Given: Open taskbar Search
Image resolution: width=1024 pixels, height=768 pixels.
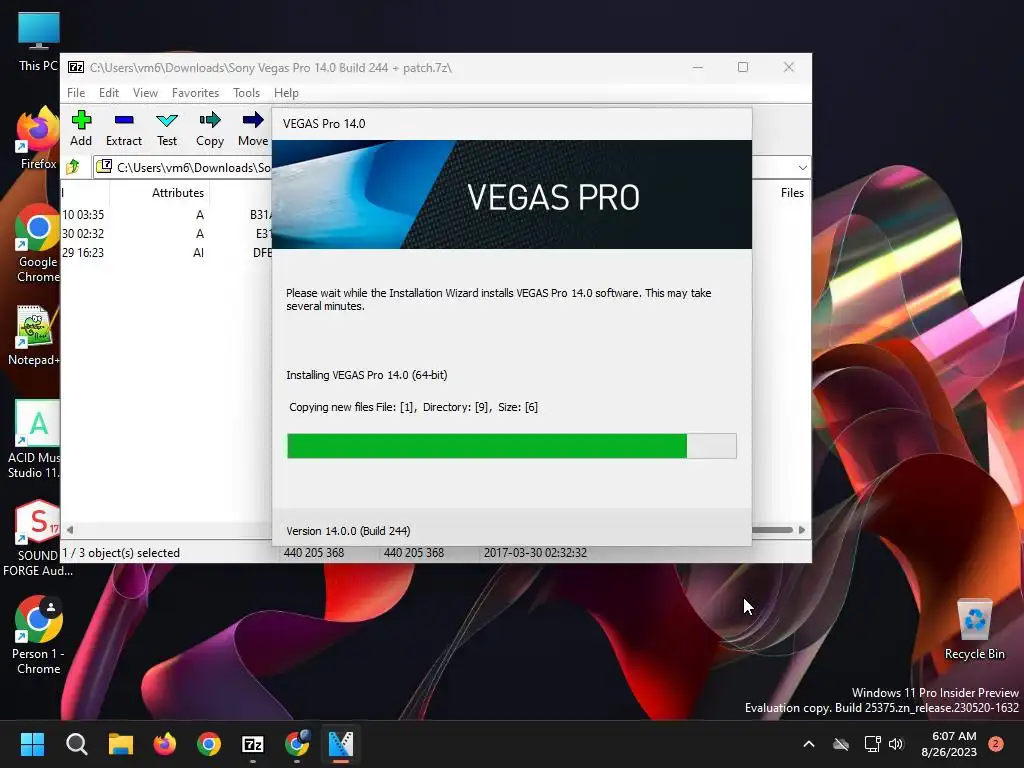Looking at the screenshot, I should 76,744.
